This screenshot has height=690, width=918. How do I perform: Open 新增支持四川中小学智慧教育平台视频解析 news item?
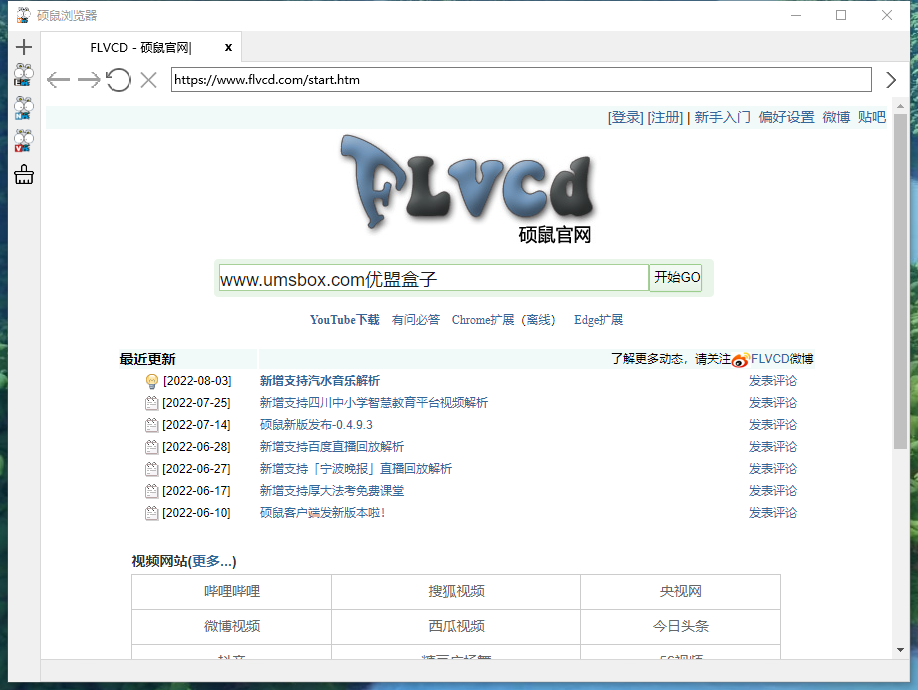point(374,403)
